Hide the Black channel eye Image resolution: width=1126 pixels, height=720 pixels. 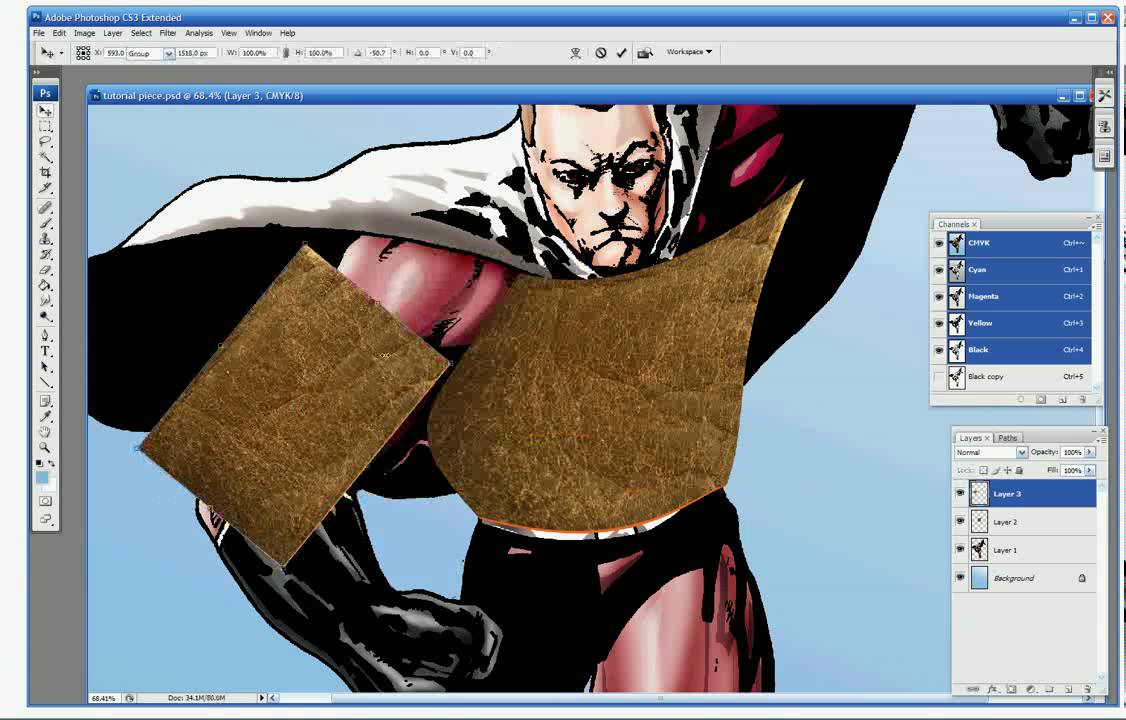pyautogui.click(x=939, y=350)
